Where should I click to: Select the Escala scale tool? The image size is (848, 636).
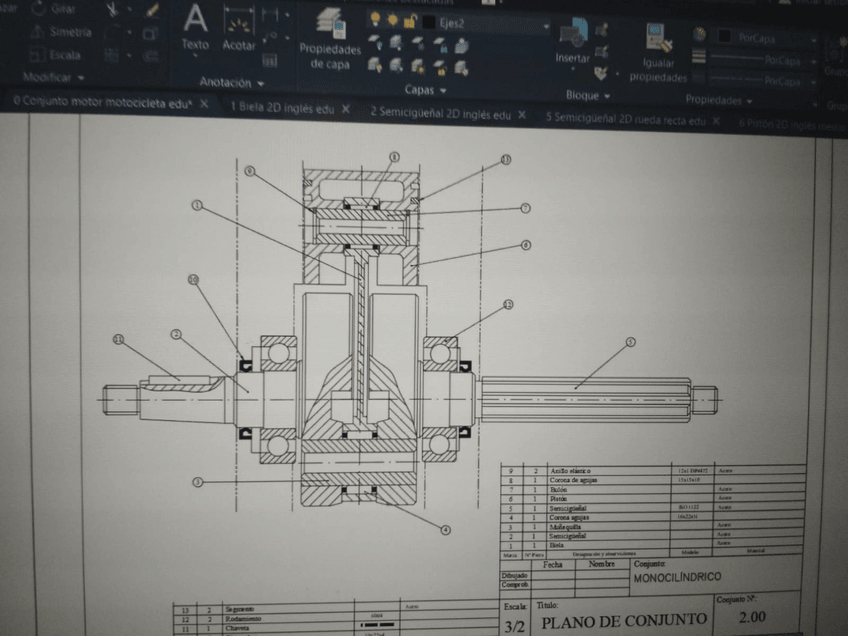point(58,55)
